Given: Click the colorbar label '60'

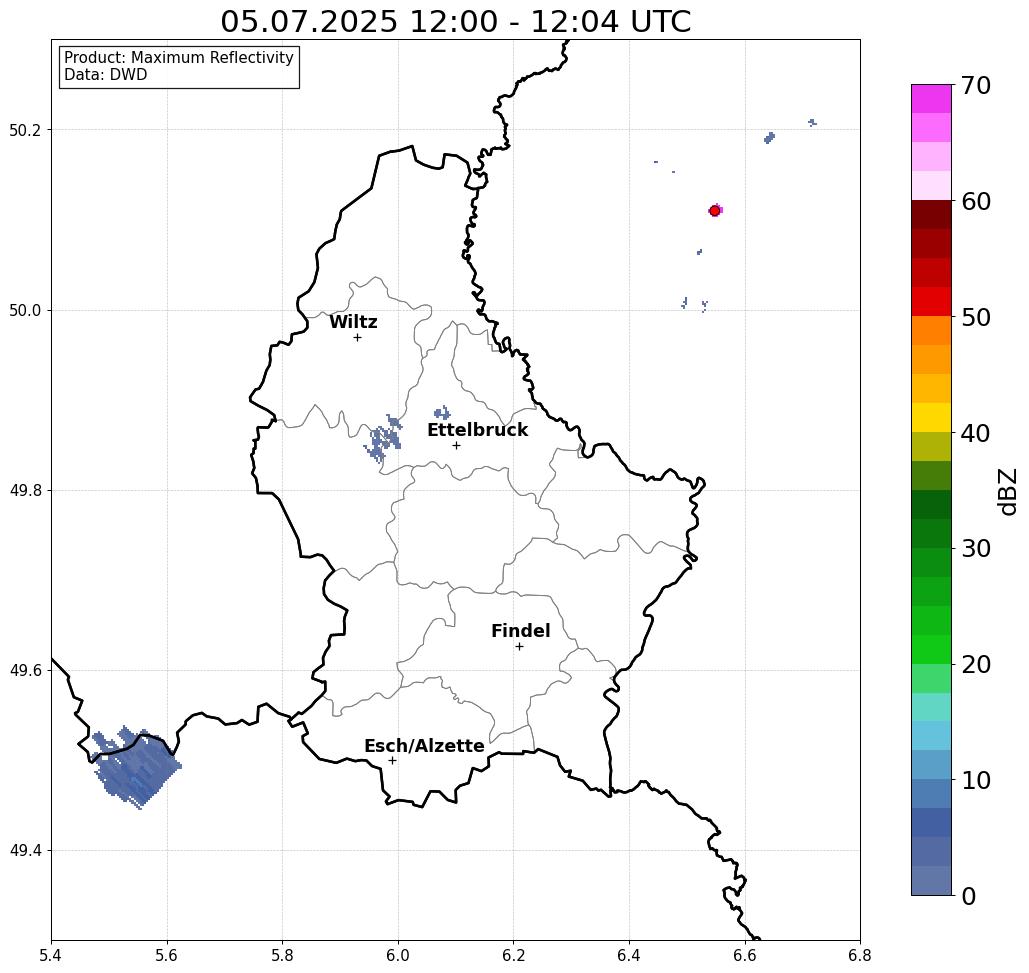Looking at the screenshot, I should [x=975, y=201].
